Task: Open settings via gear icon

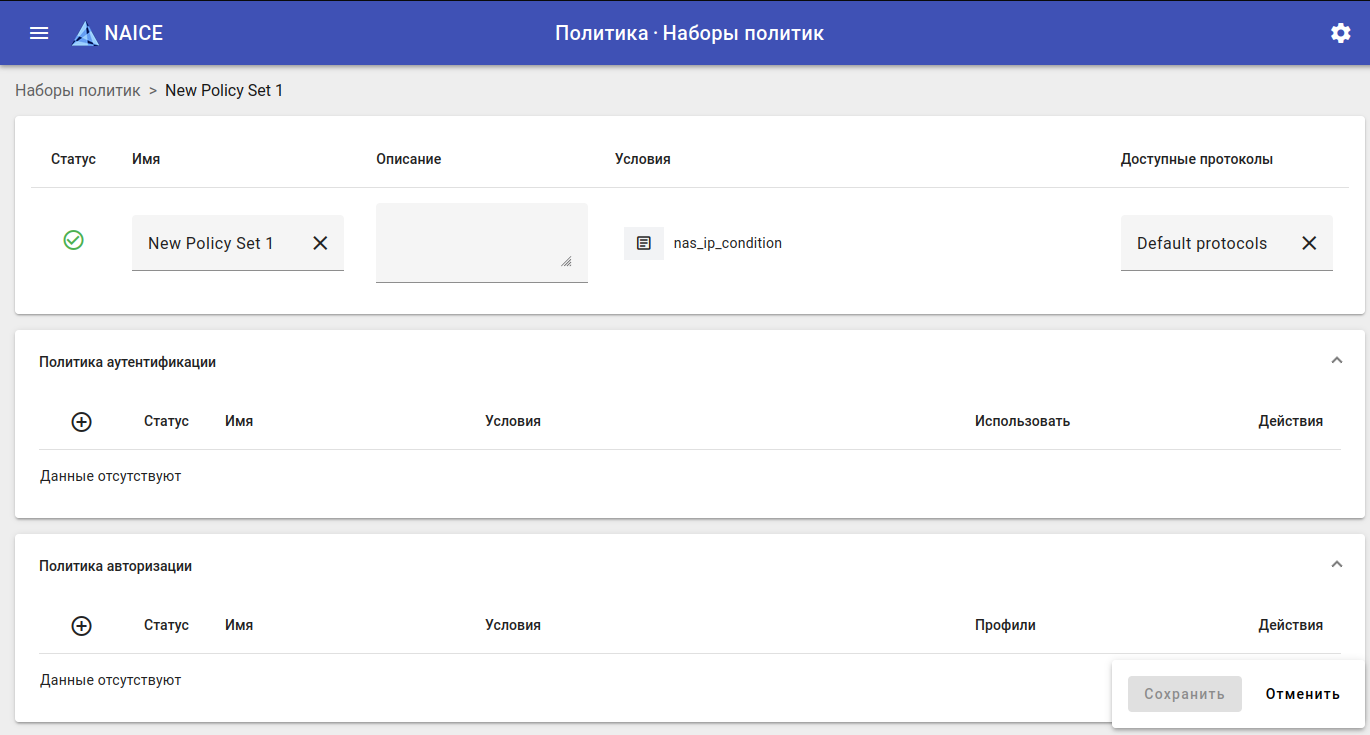Action: click(x=1340, y=33)
